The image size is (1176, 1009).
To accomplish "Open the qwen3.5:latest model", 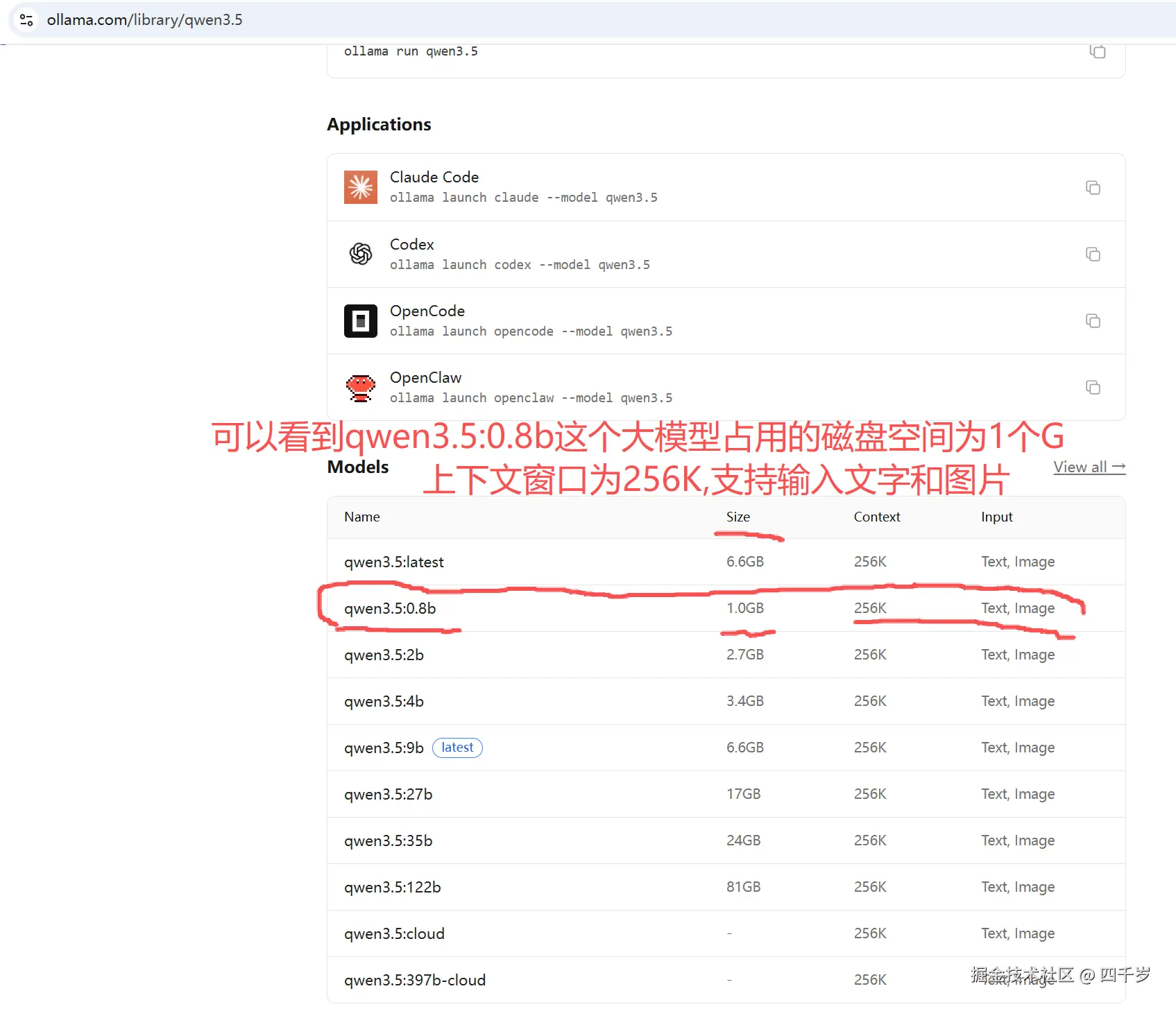I will 393,562.
